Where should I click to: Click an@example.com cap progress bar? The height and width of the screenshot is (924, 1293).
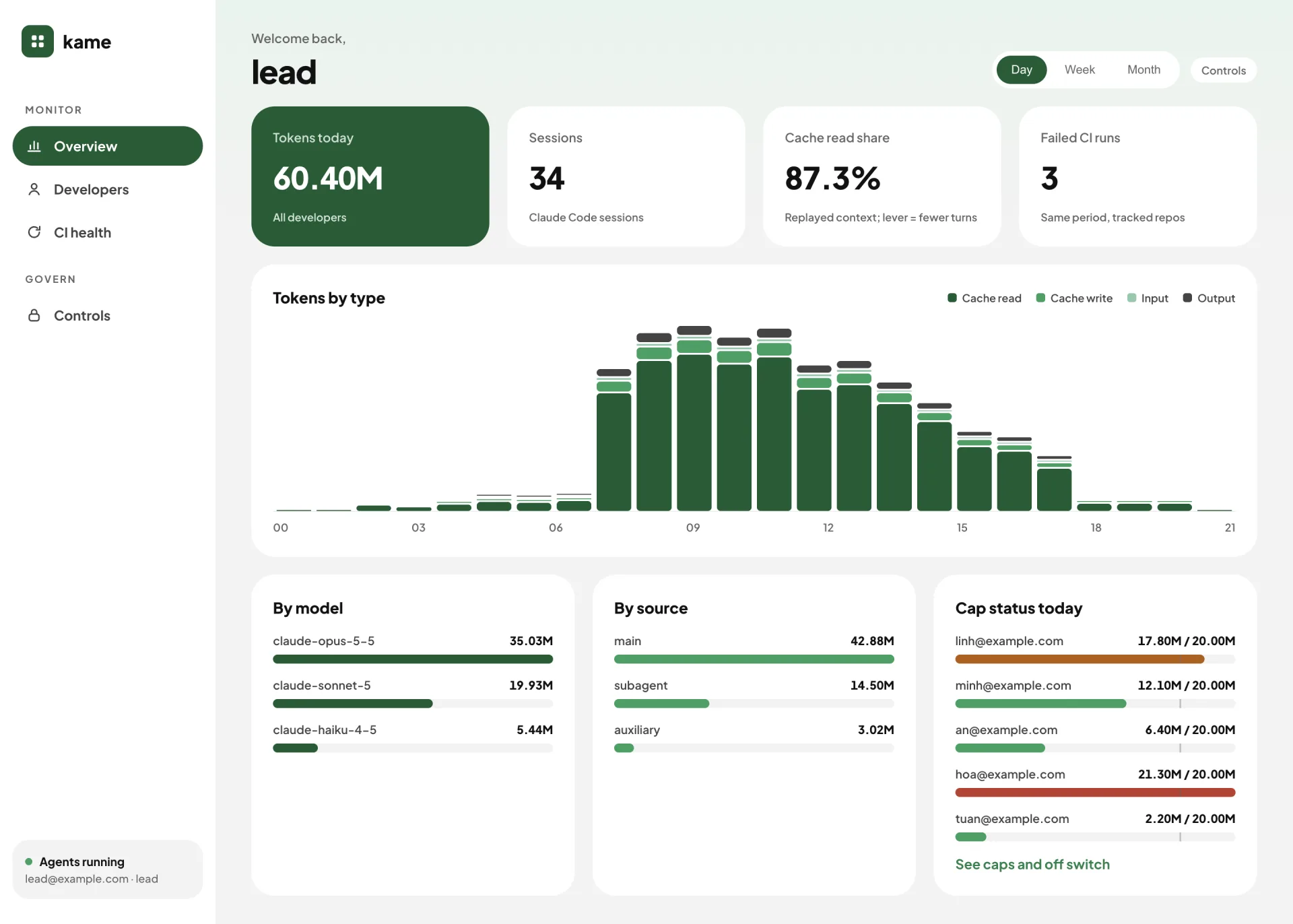[x=1095, y=748]
